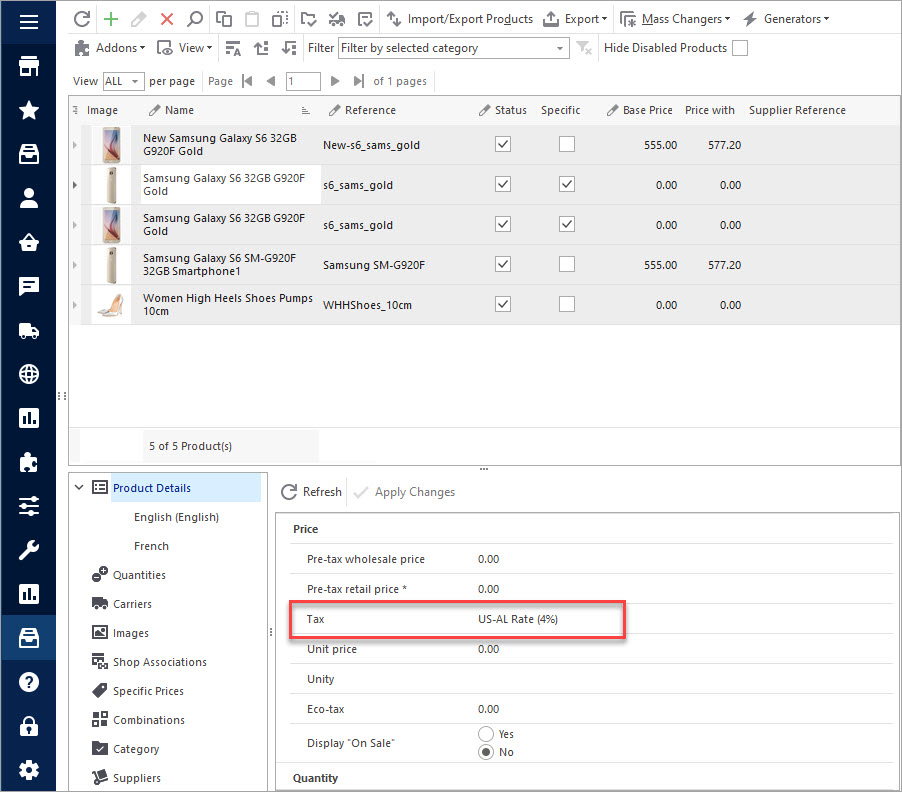Click Import/Export Products button

(x=460, y=19)
